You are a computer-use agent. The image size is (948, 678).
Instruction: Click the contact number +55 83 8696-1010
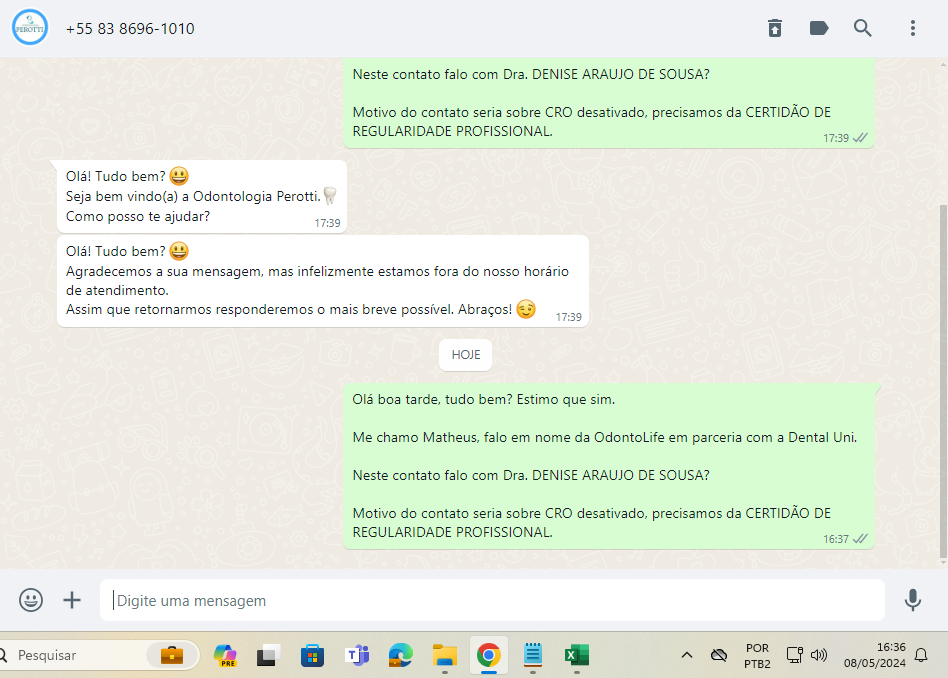point(130,28)
